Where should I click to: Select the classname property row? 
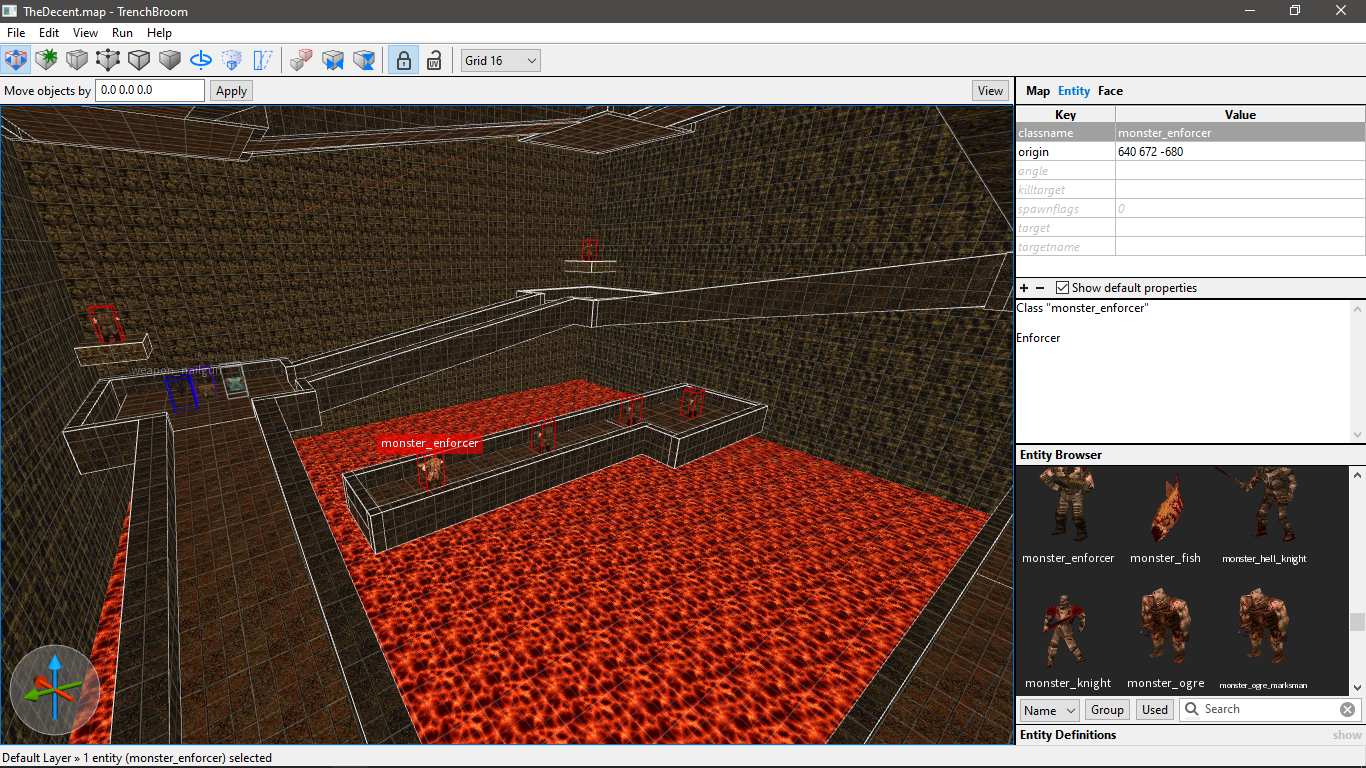(1190, 133)
